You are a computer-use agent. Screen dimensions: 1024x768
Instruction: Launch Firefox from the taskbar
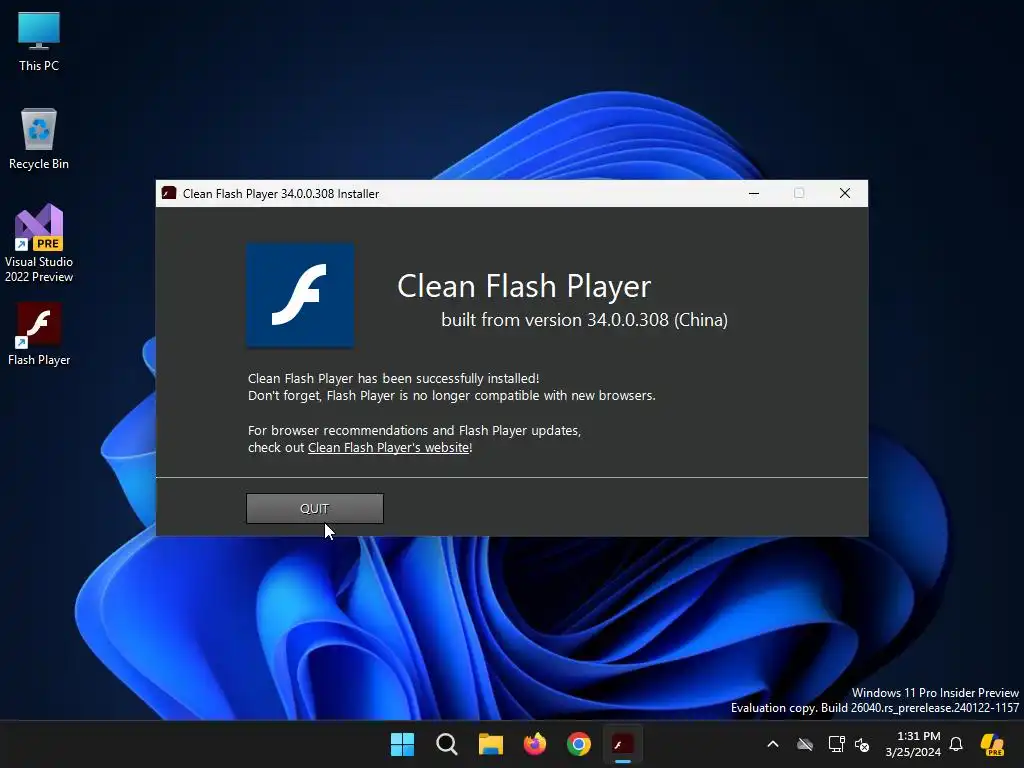pos(535,744)
